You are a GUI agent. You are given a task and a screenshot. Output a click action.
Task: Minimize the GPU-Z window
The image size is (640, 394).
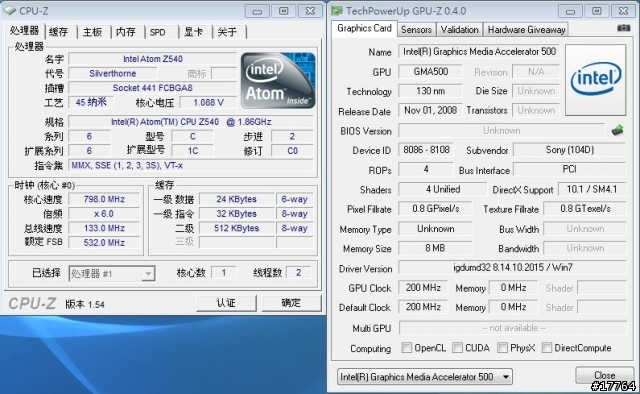[570, 11]
